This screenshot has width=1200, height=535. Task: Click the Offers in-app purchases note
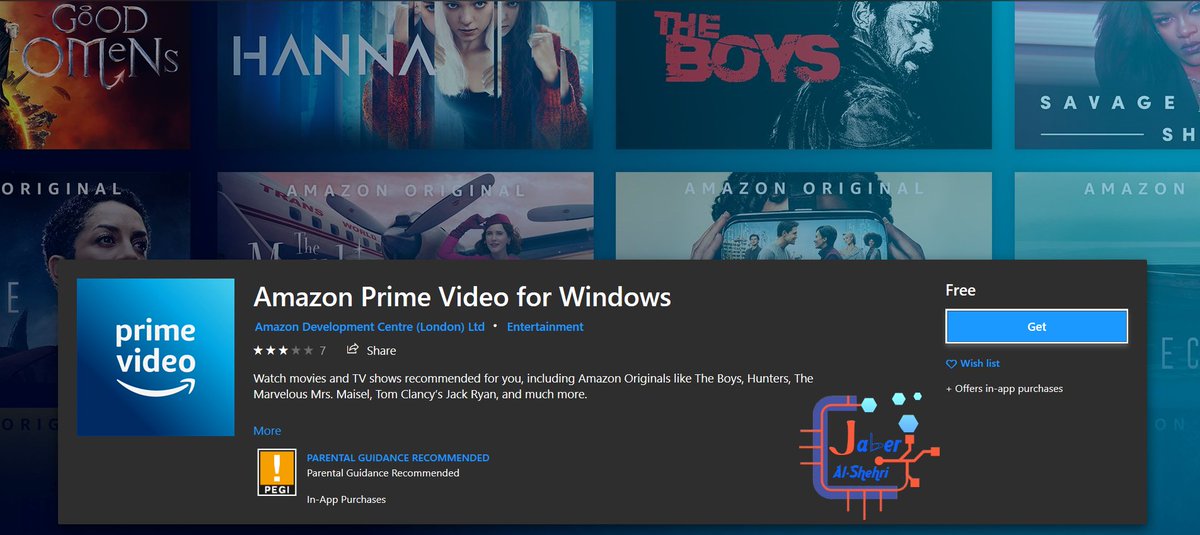1004,388
